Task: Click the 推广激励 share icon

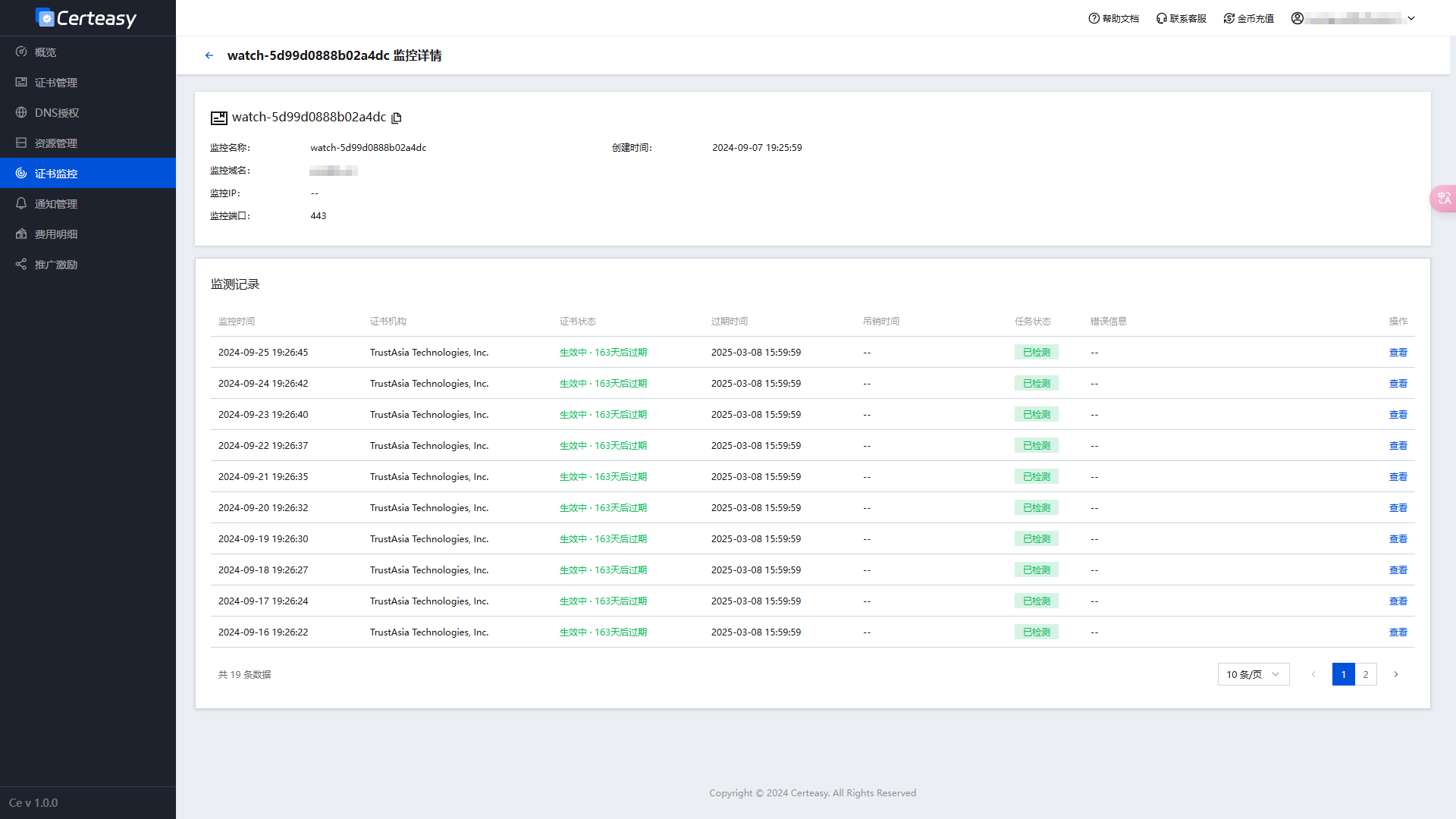Action: tap(21, 264)
